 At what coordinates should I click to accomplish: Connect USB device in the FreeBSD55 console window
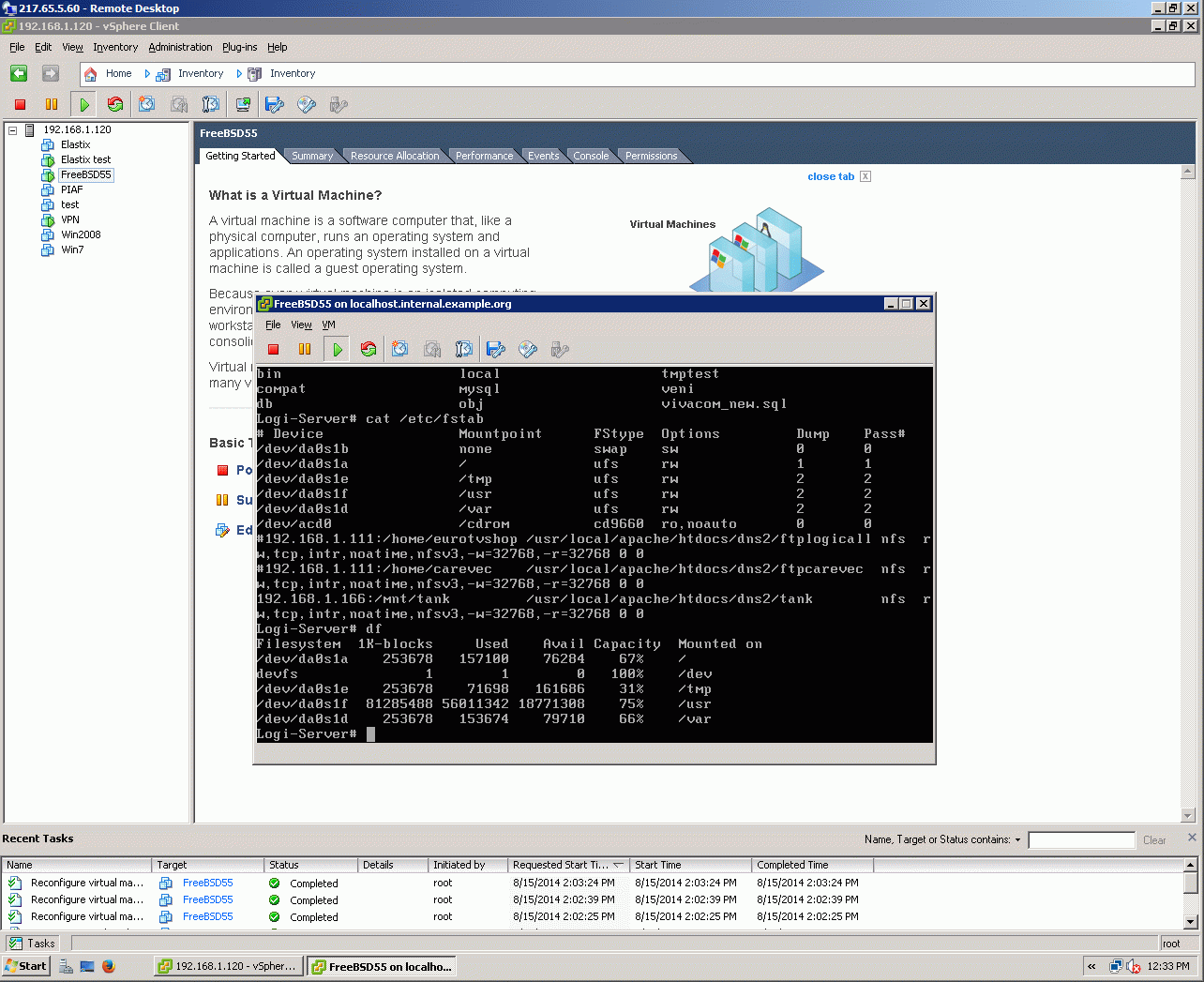pos(560,350)
